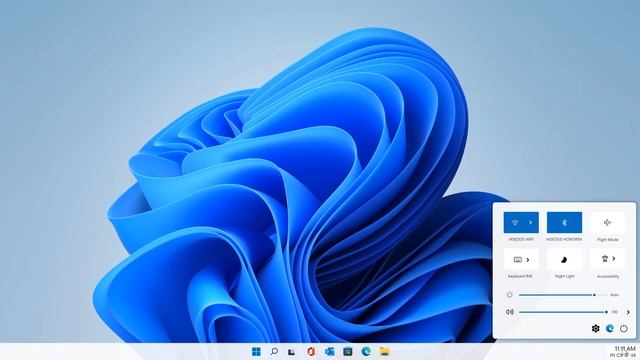Click the Auto brightness label
This screenshot has height=360, width=640.
[x=615, y=295]
